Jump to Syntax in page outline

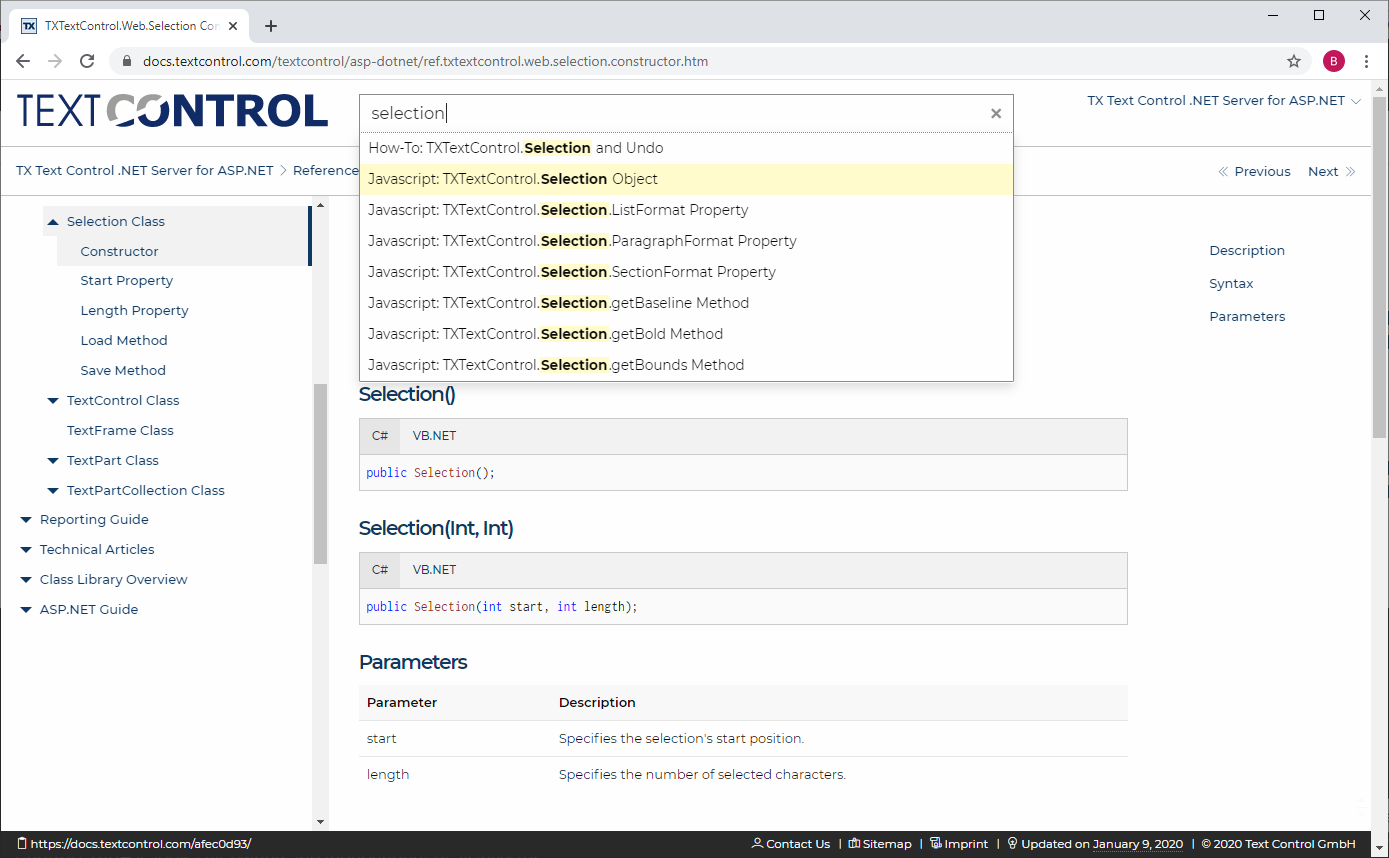1231,284
